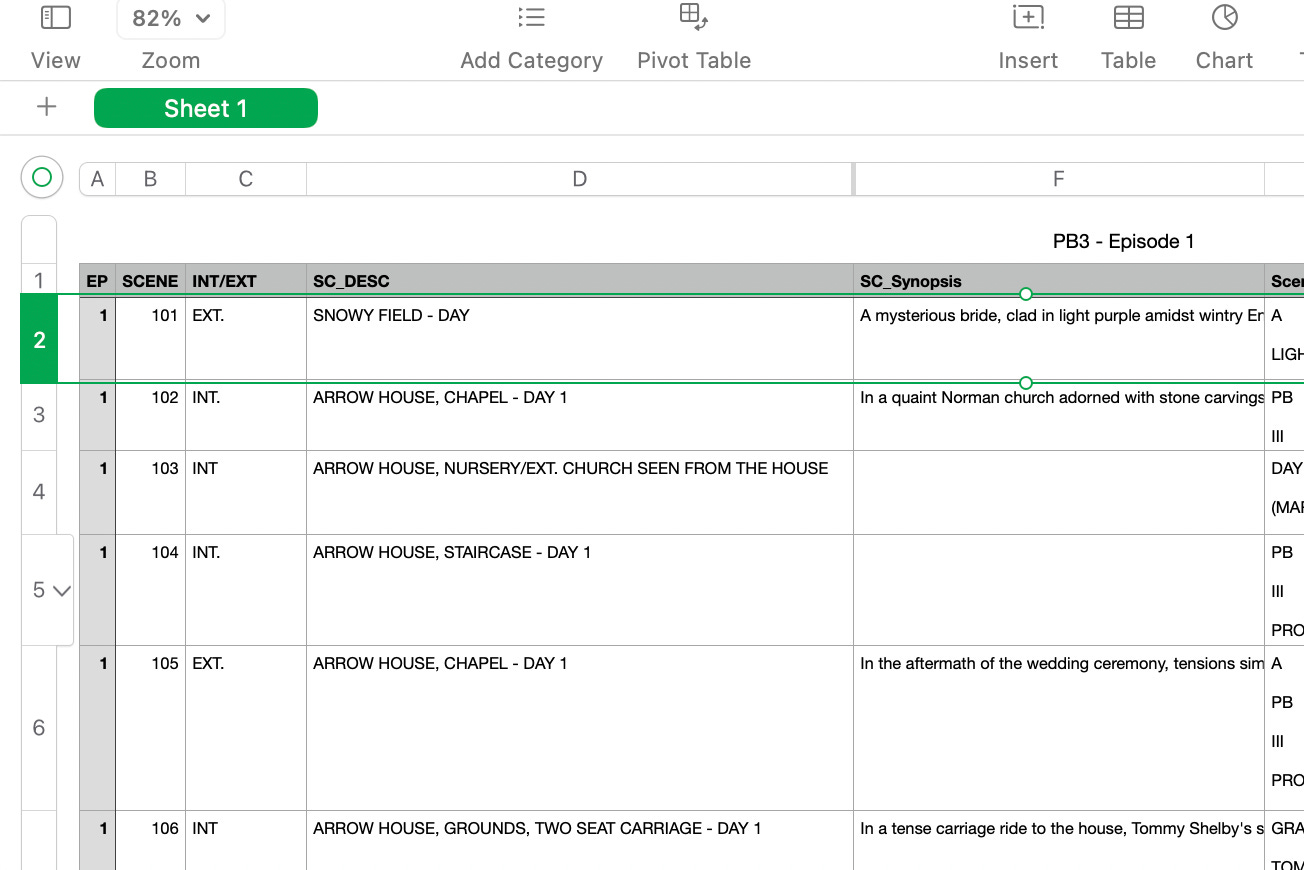Click the aftermath of wedding synopsis cell
Screen dimensions: 1304x870
coord(1059,728)
